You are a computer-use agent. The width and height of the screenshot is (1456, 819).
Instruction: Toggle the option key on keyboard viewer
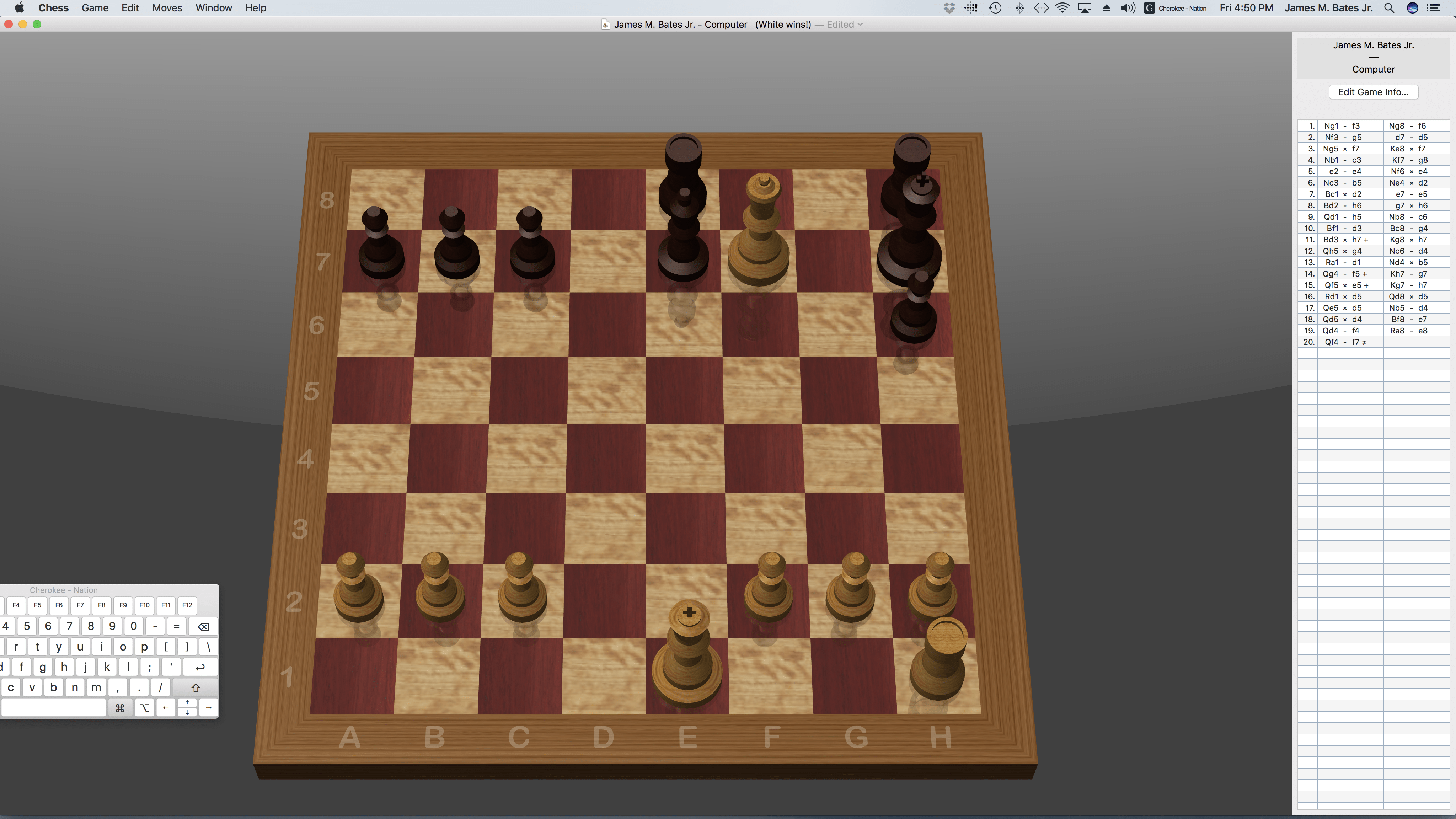145,708
